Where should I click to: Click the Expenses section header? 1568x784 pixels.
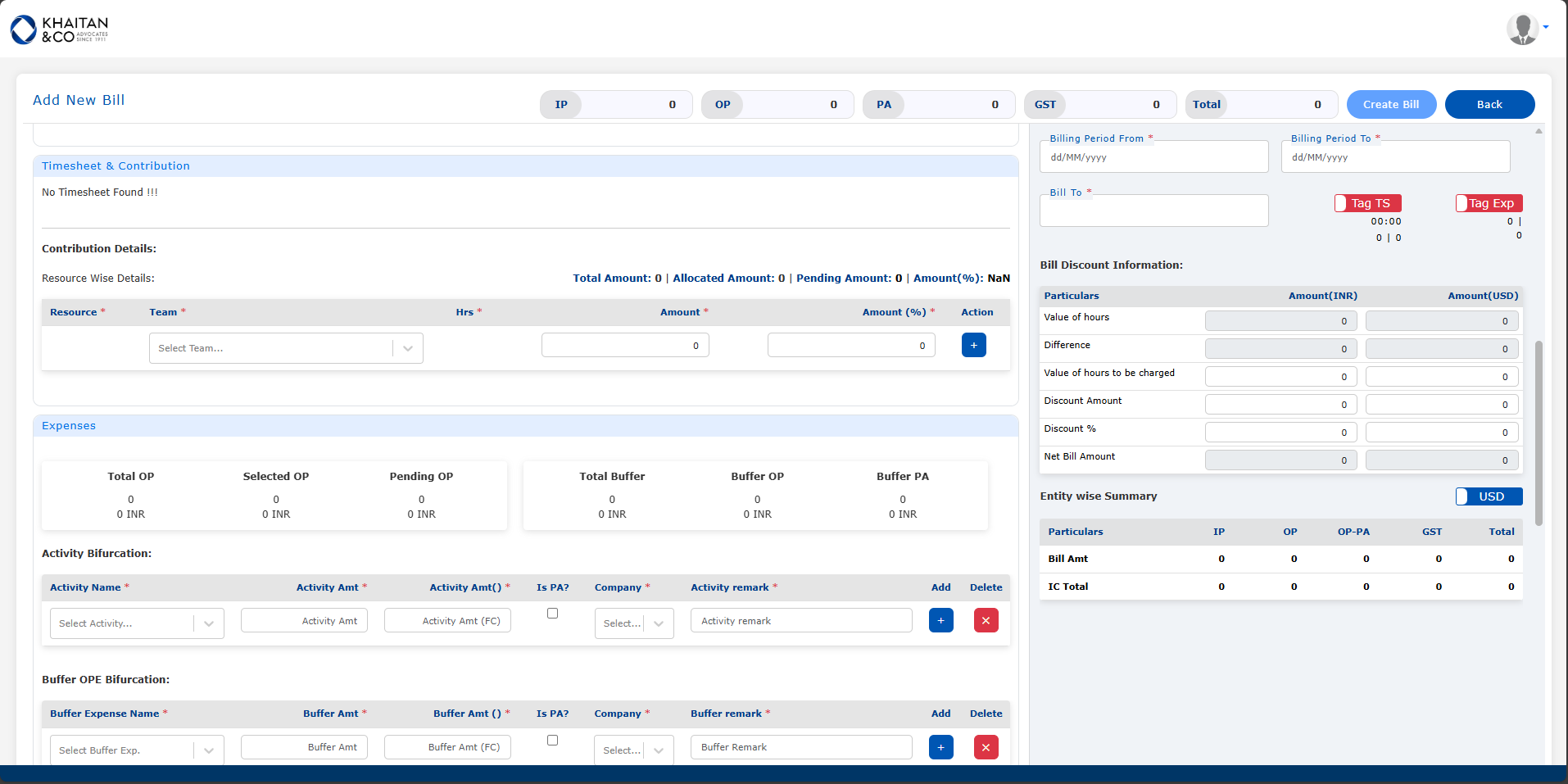tap(69, 426)
